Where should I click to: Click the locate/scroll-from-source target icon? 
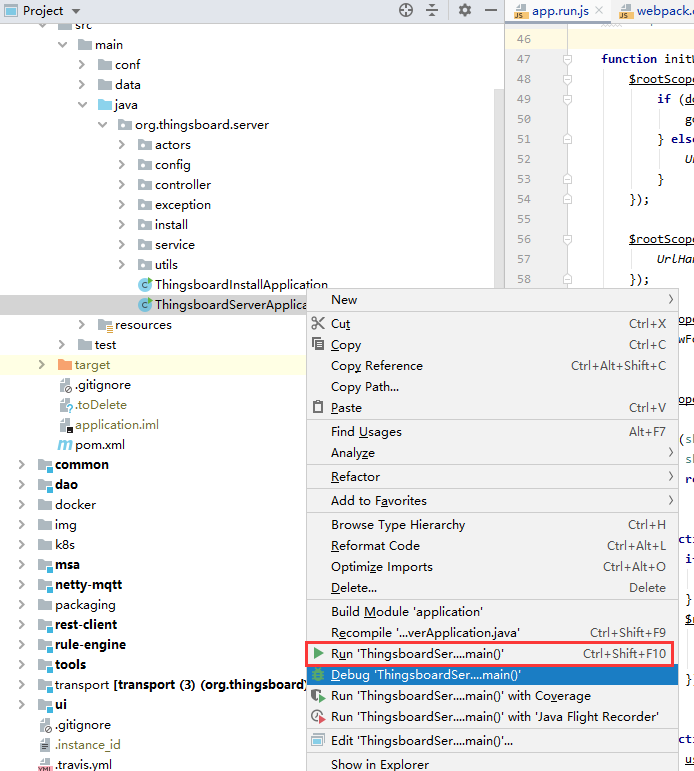tap(406, 10)
